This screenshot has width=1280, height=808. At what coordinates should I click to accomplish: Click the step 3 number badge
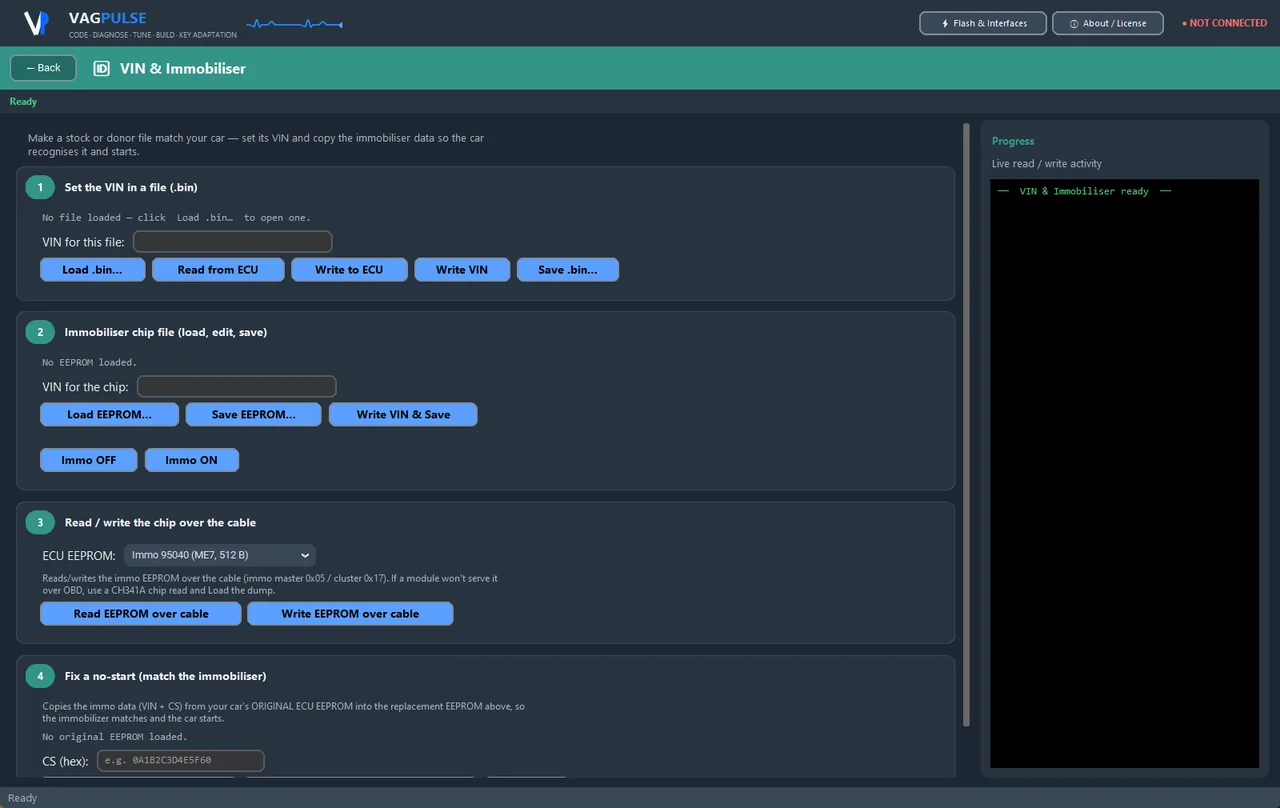click(x=40, y=522)
